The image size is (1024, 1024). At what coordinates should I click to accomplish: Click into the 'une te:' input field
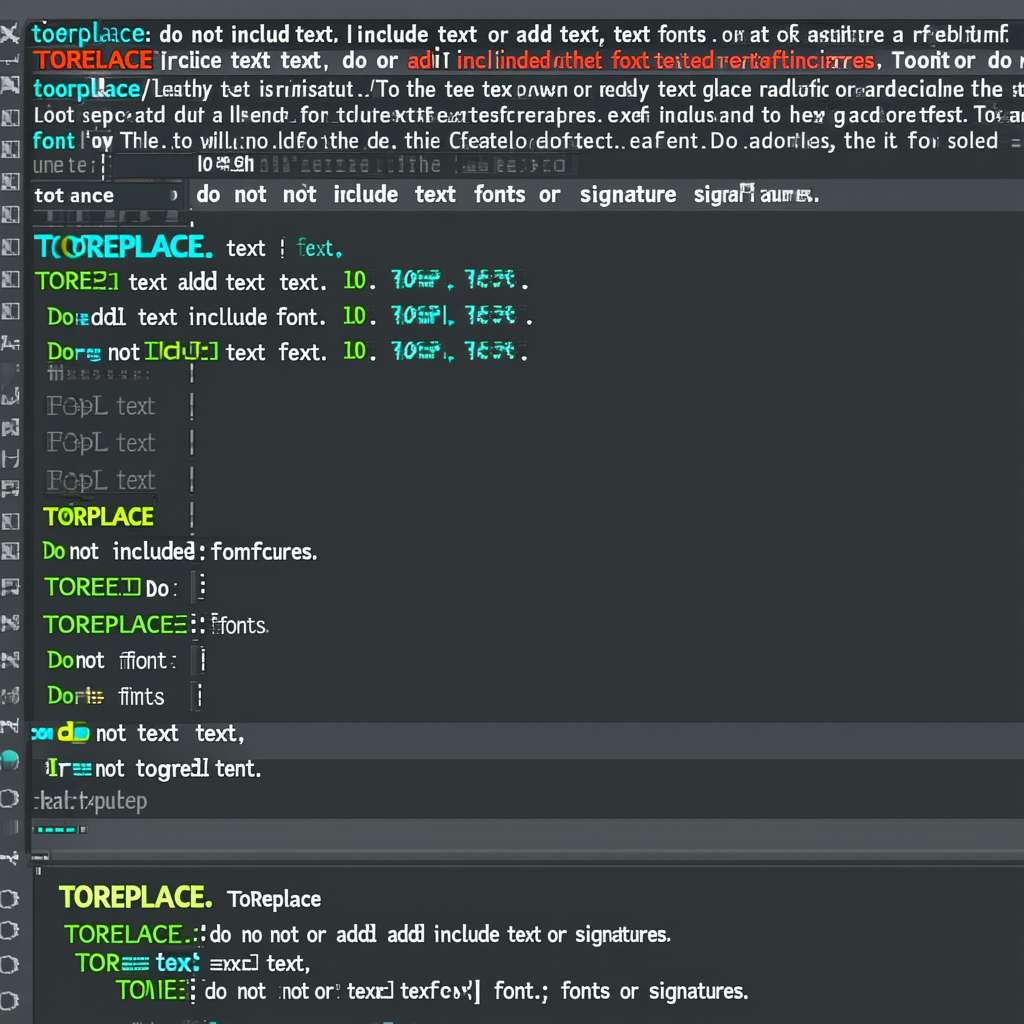(150, 166)
